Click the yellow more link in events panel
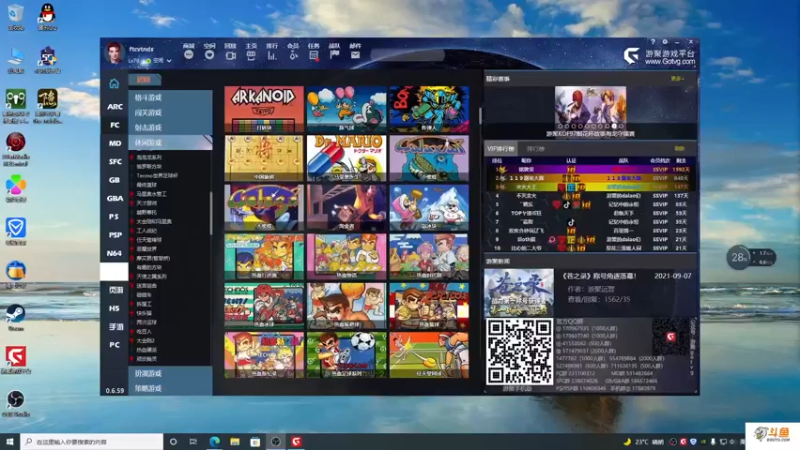The width and height of the screenshot is (800, 450). (677, 79)
